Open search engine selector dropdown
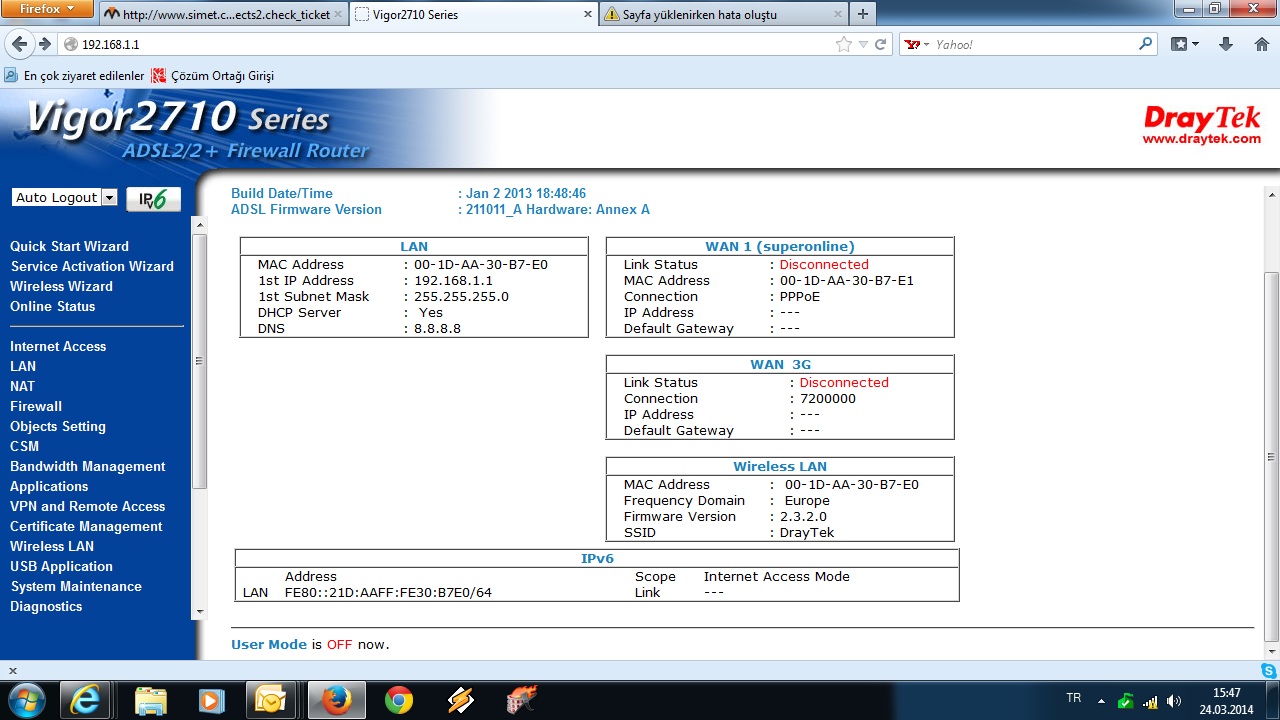This screenshot has width=1280, height=720. pyautogui.click(x=917, y=44)
